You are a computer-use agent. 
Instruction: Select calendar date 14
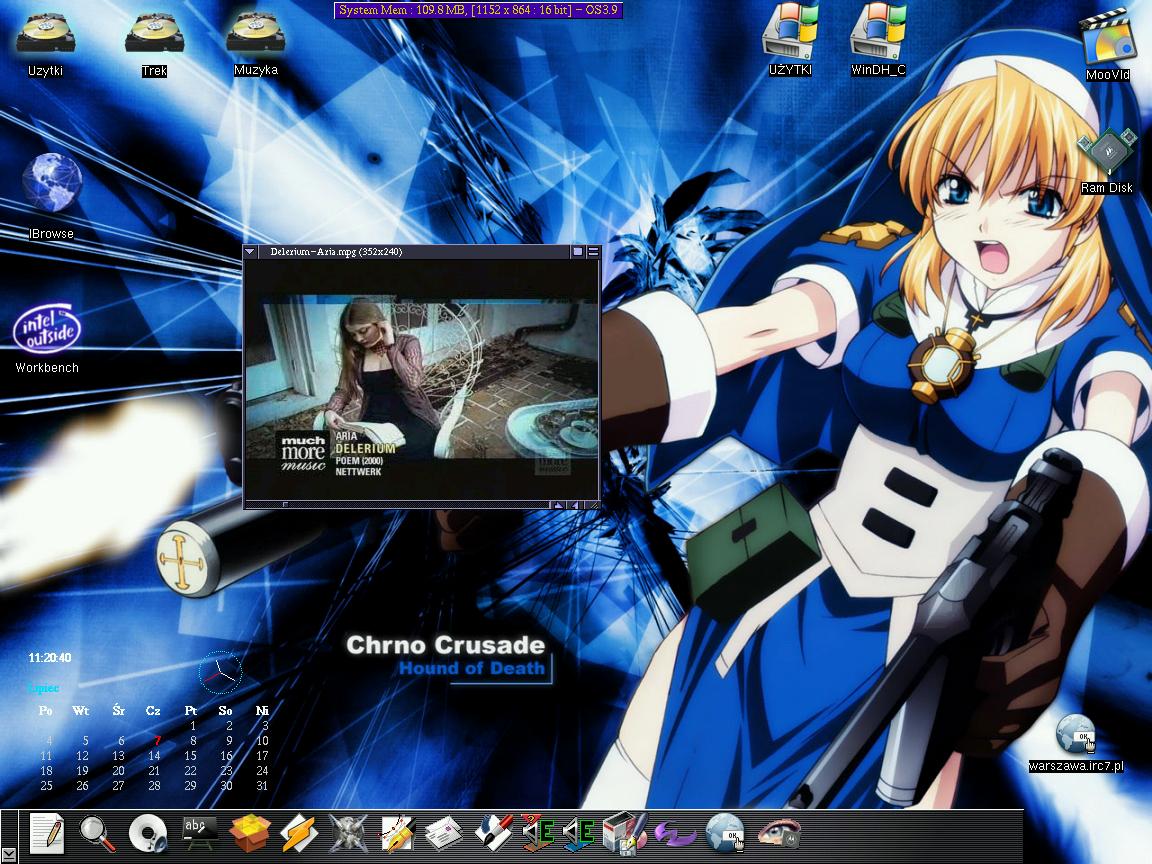[154, 755]
